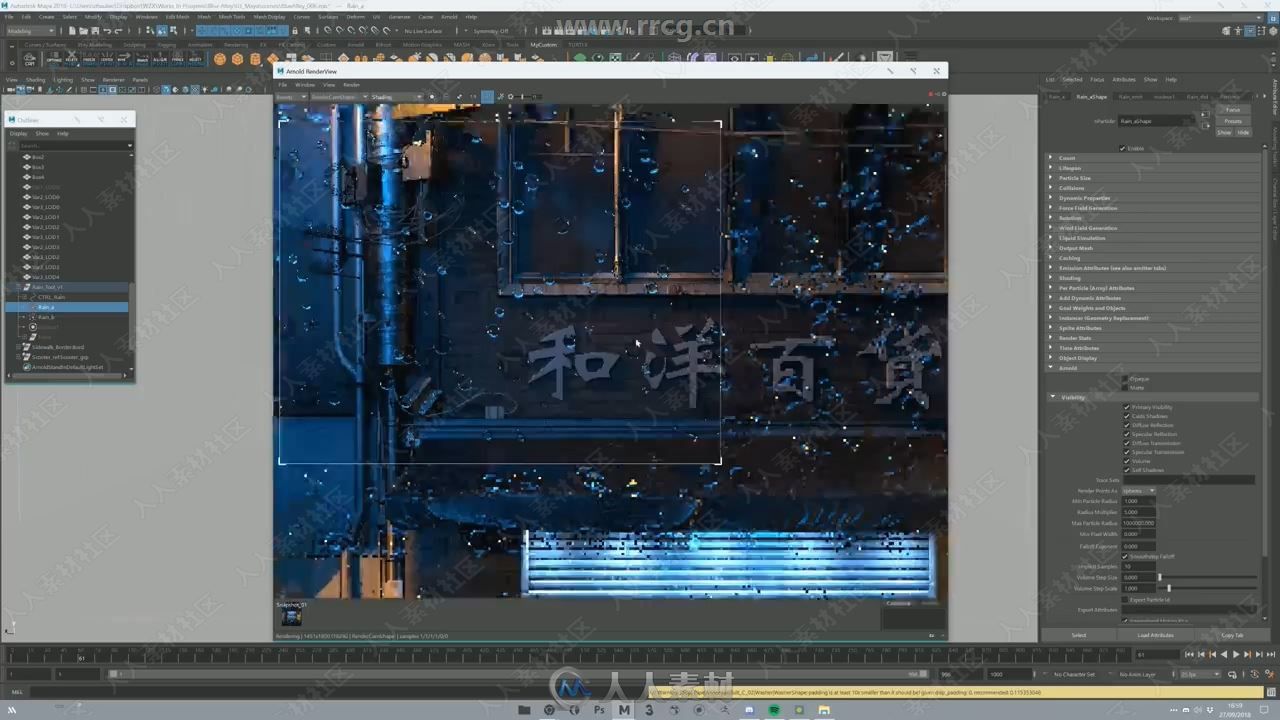This screenshot has width=1280, height=720.
Task: Go to the end of the playback range
Action: 1270,654
